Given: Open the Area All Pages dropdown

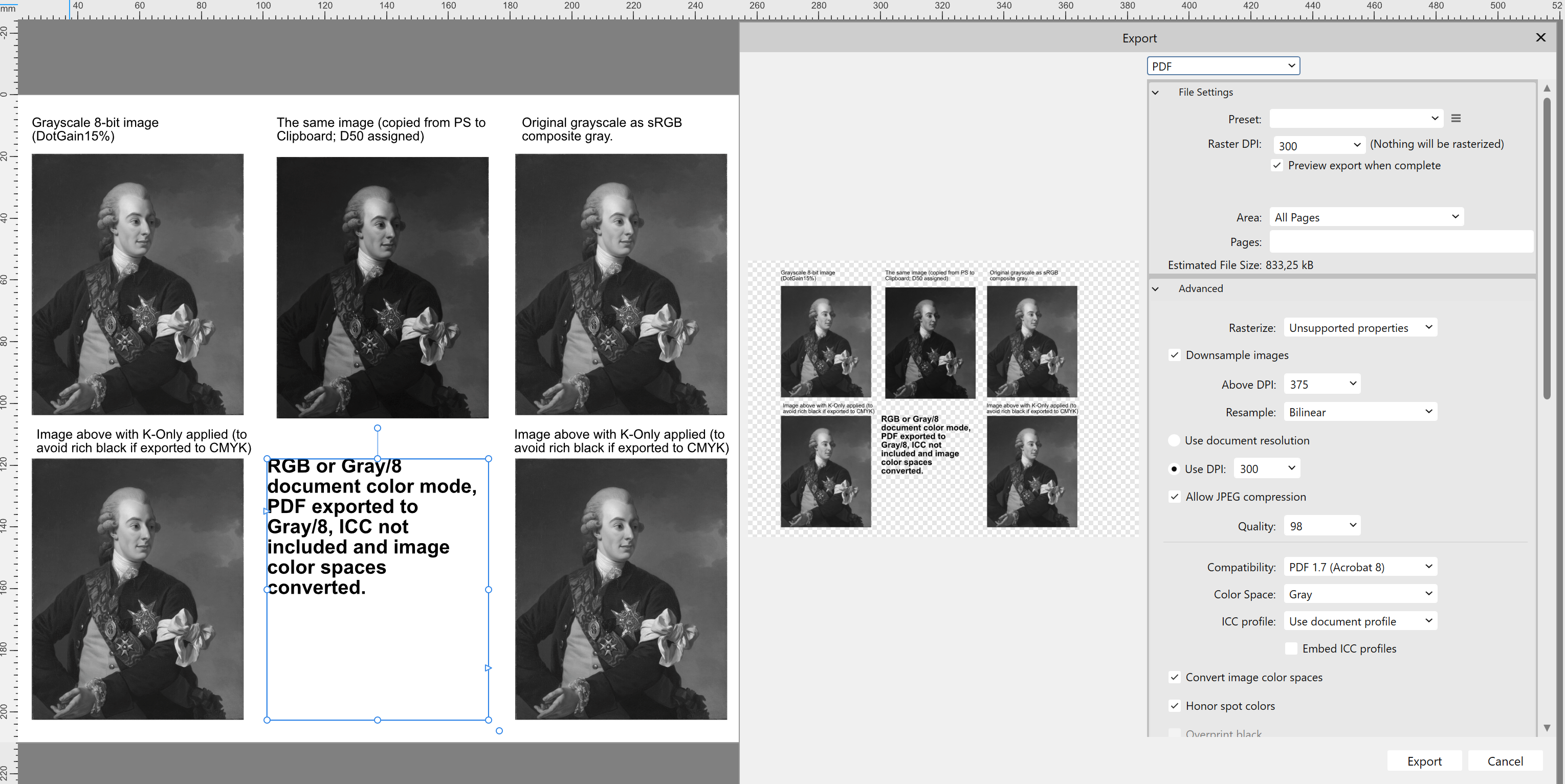Looking at the screenshot, I should [x=1366, y=217].
